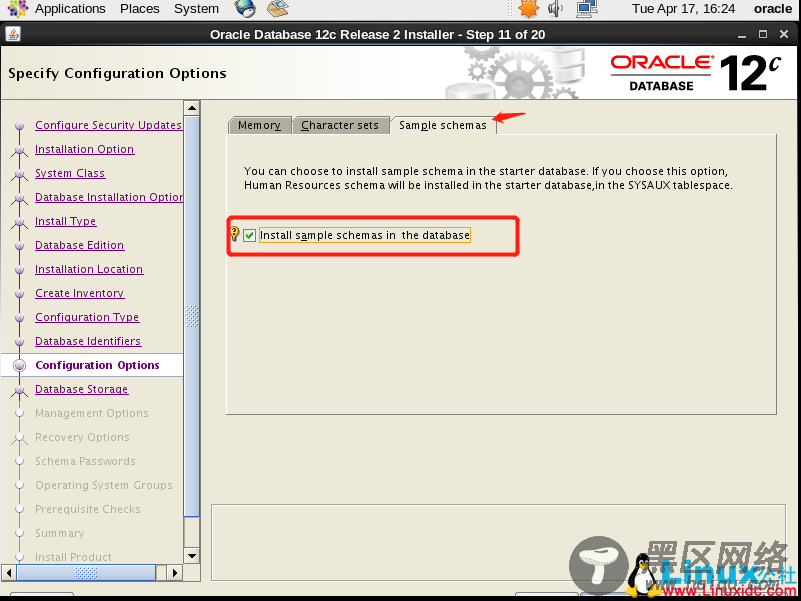Go to Database Storage step
This screenshot has height=601, width=801.
click(81, 389)
